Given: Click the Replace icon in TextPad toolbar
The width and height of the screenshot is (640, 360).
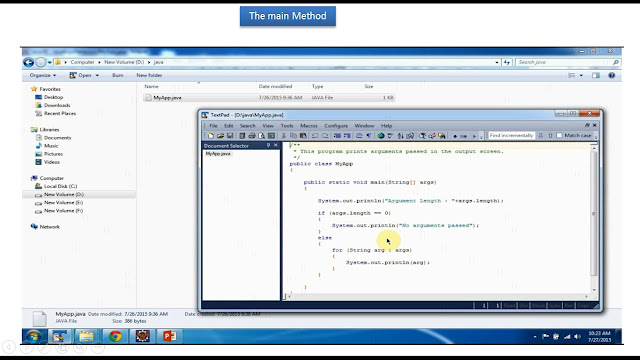Looking at the screenshot, I should click(x=432, y=136).
